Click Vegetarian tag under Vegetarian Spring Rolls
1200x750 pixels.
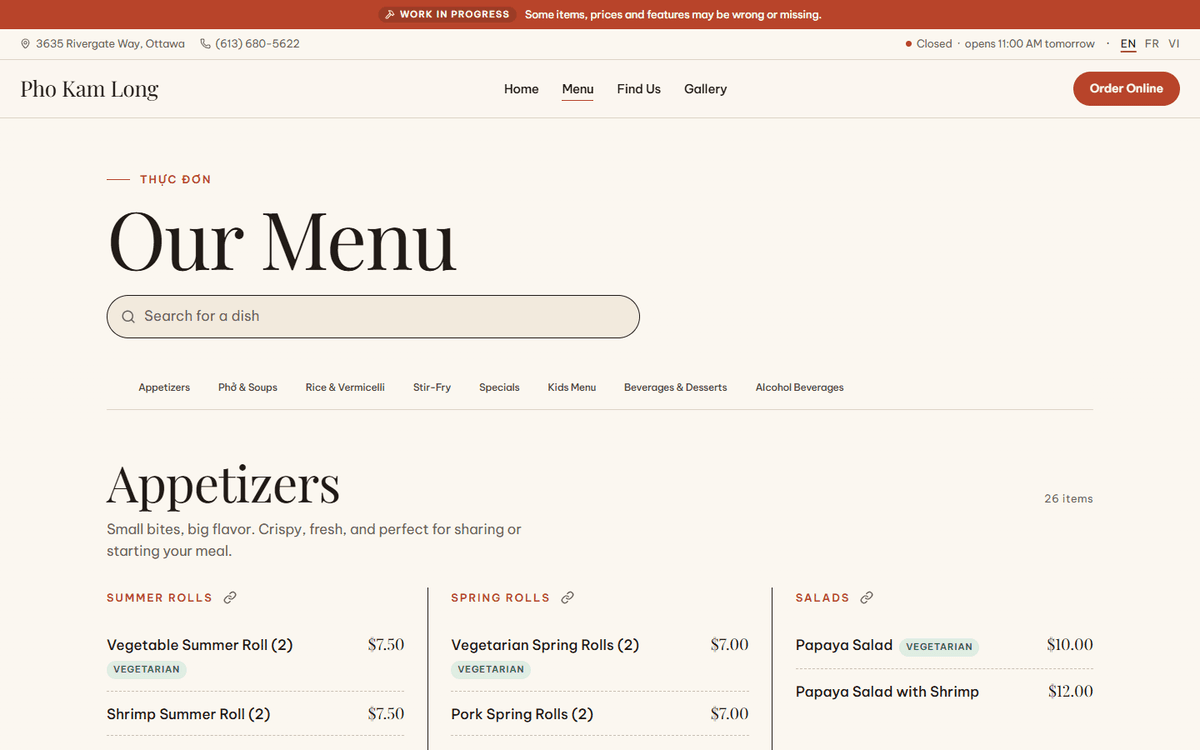pyautogui.click(x=491, y=670)
